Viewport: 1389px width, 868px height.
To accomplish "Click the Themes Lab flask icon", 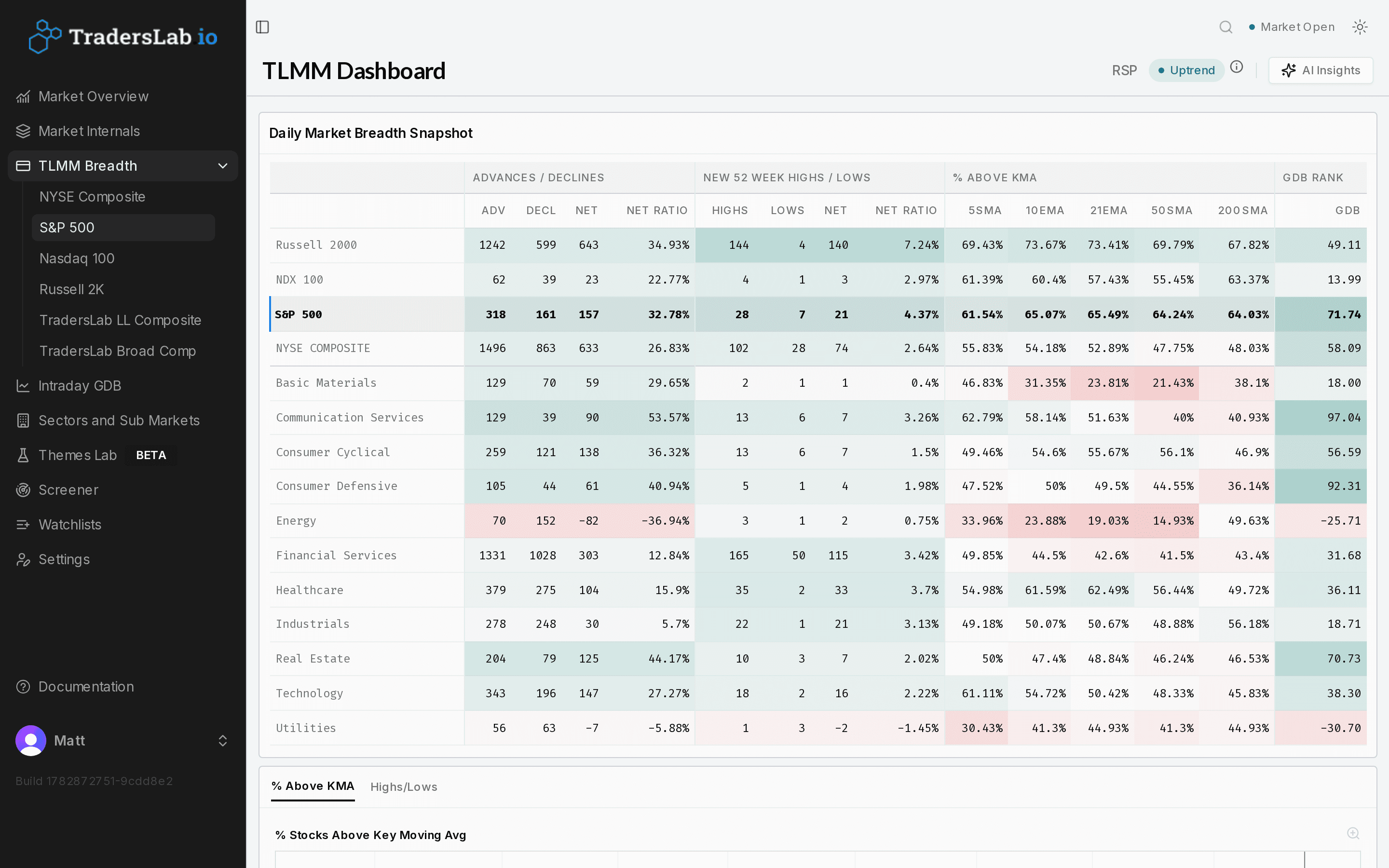I will coord(23,455).
